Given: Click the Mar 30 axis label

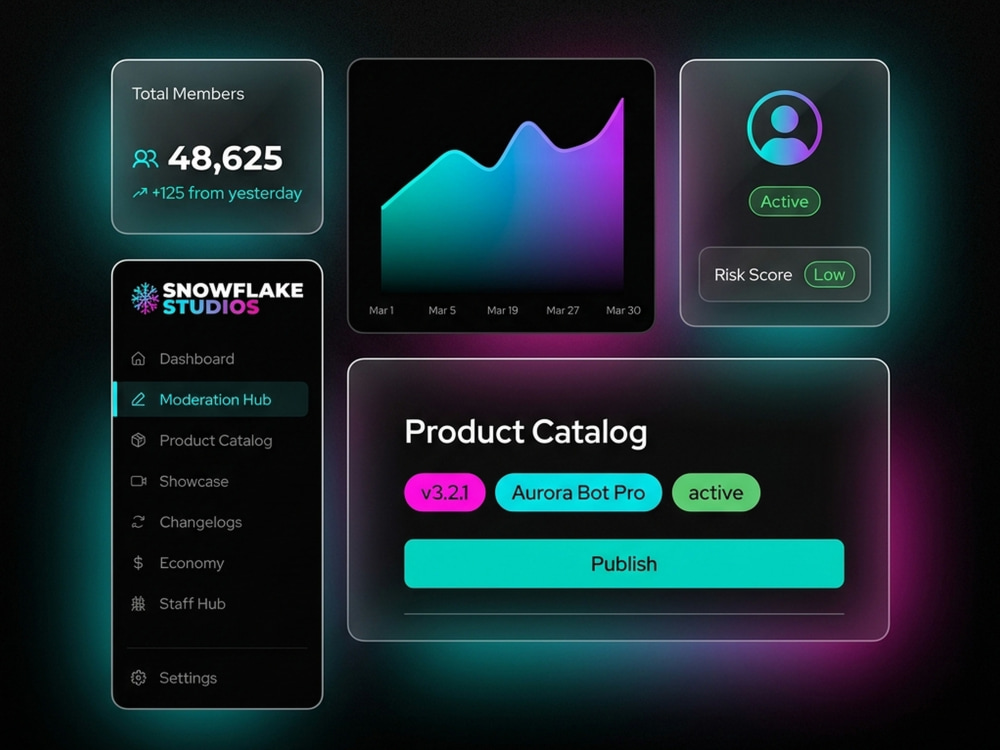Looking at the screenshot, I should point(623,311).
